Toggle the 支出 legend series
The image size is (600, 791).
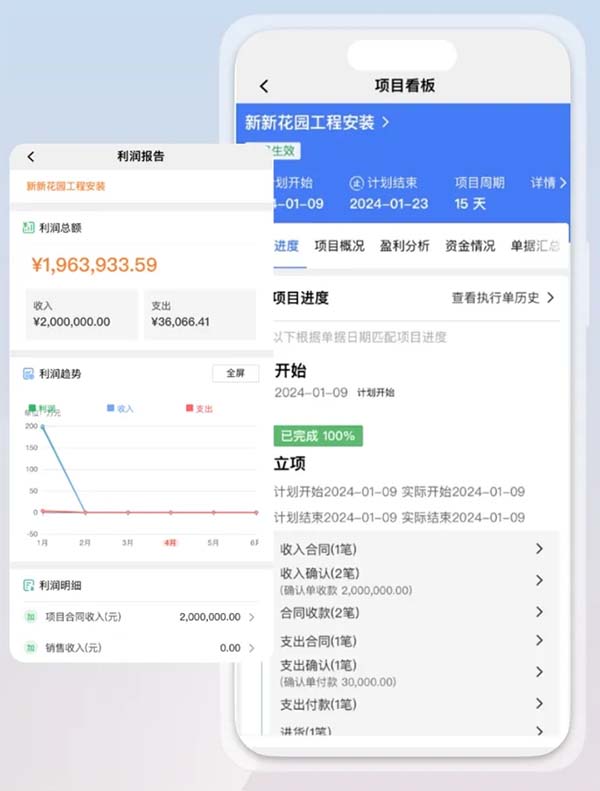pyautogui.click(x=198, y=408)
